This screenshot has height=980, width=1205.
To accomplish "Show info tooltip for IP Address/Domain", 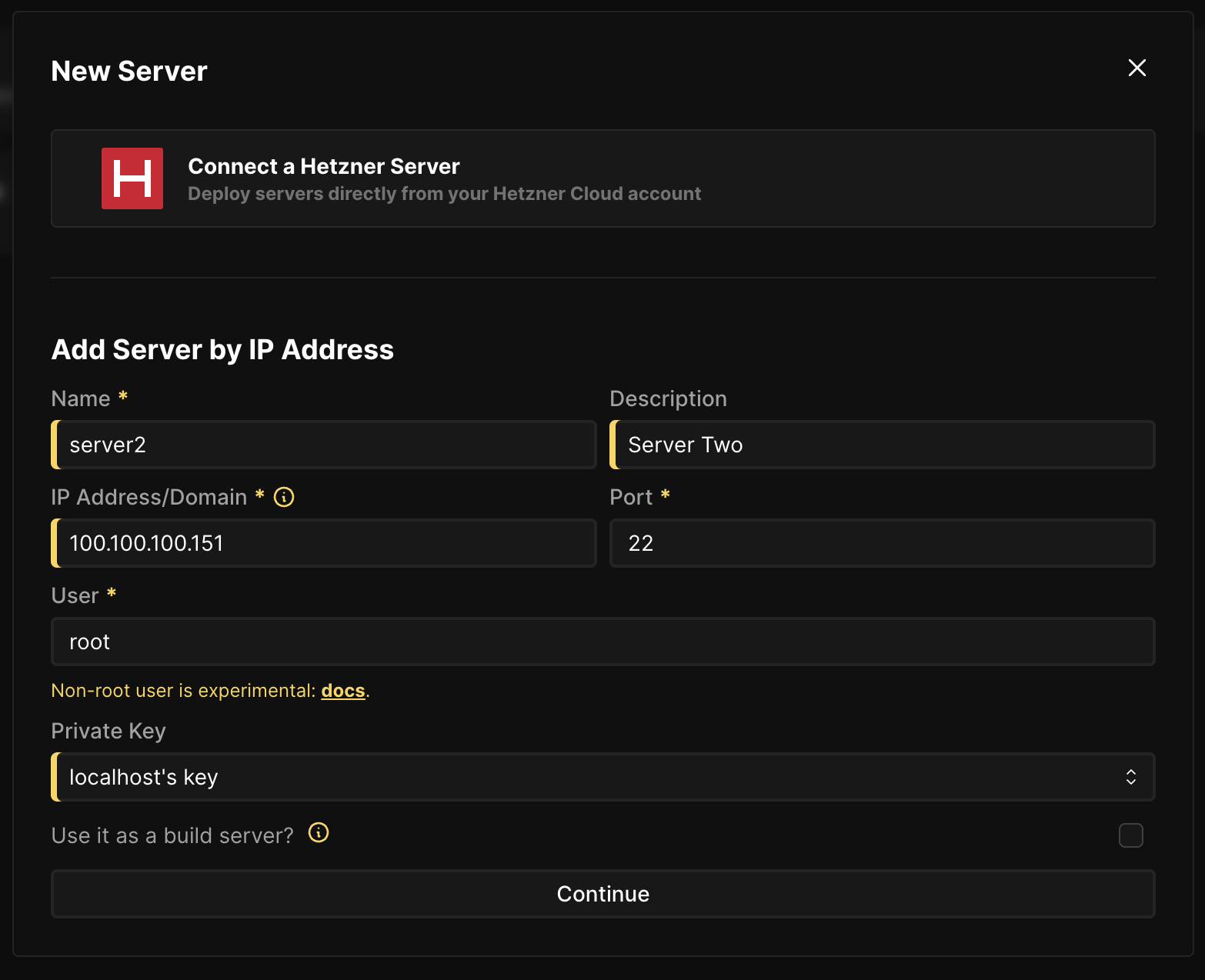I will tap(284, 498).
